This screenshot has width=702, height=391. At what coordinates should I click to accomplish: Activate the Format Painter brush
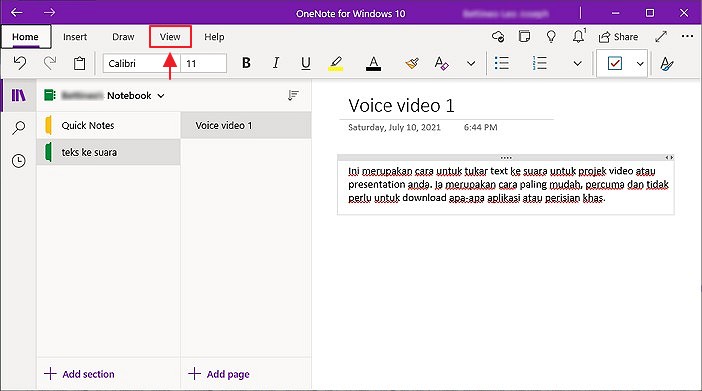[411, 63]
